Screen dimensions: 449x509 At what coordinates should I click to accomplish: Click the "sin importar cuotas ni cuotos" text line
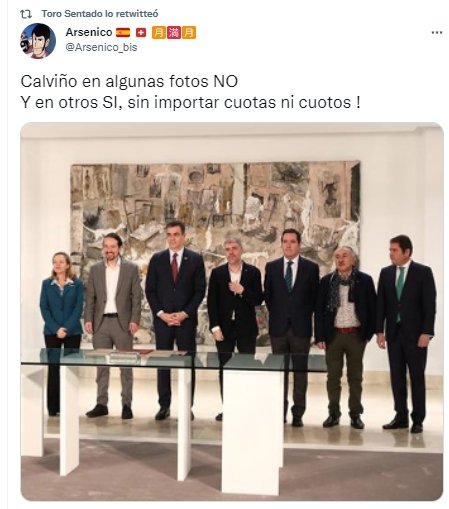(x=239, y=103)
